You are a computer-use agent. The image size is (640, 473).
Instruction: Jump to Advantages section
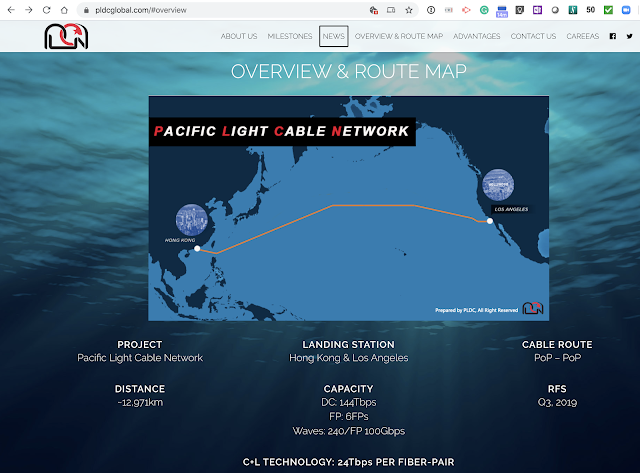[x=476, y=36]
